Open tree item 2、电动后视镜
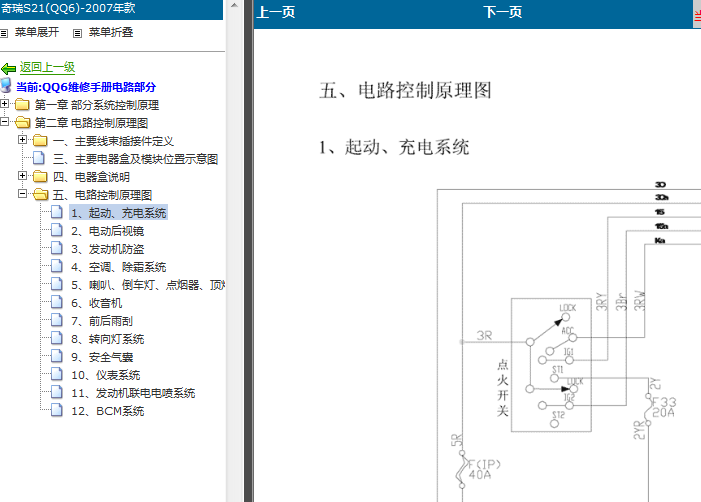701x502 pixels. 108,231
